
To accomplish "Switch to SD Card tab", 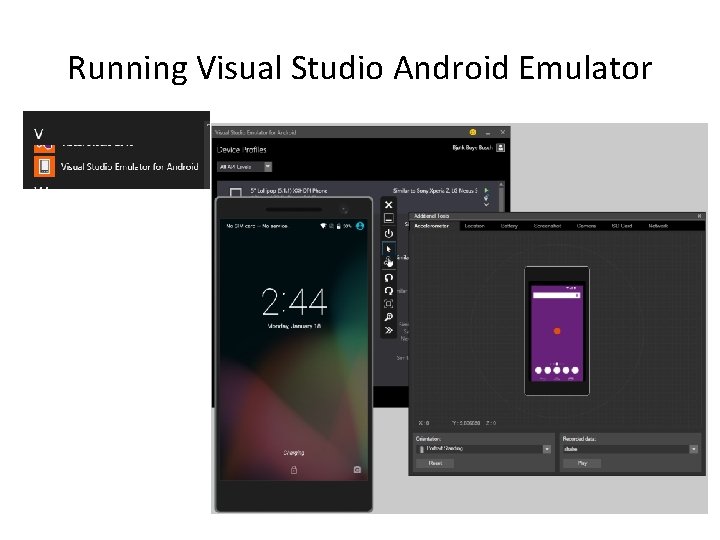I will click(x=622, y=226).
